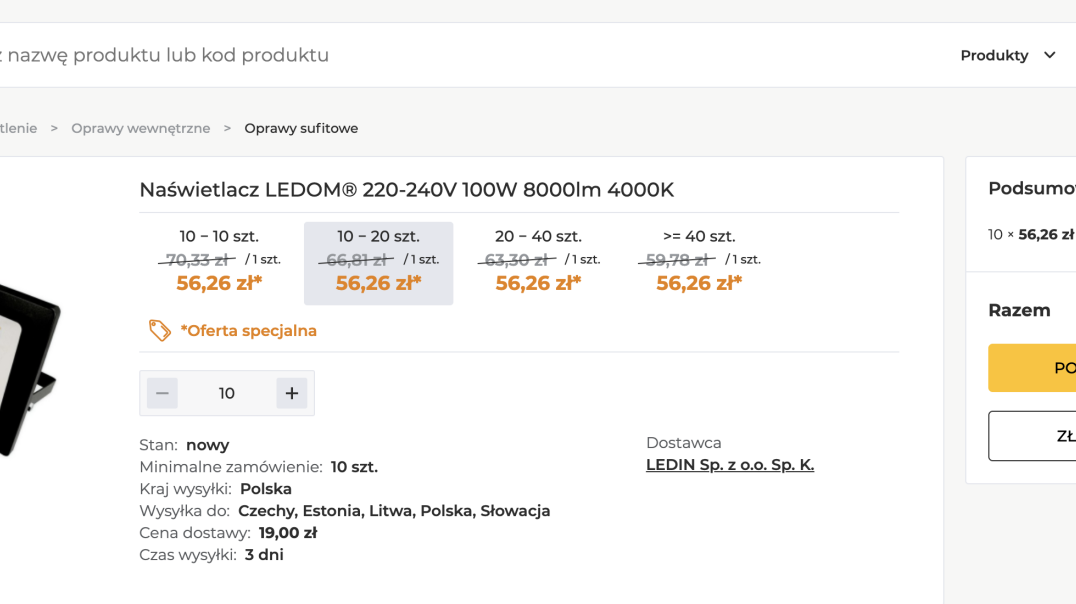1076x604 pixels.
Task: Click the special offer tag icon
Action: point(160,330)
